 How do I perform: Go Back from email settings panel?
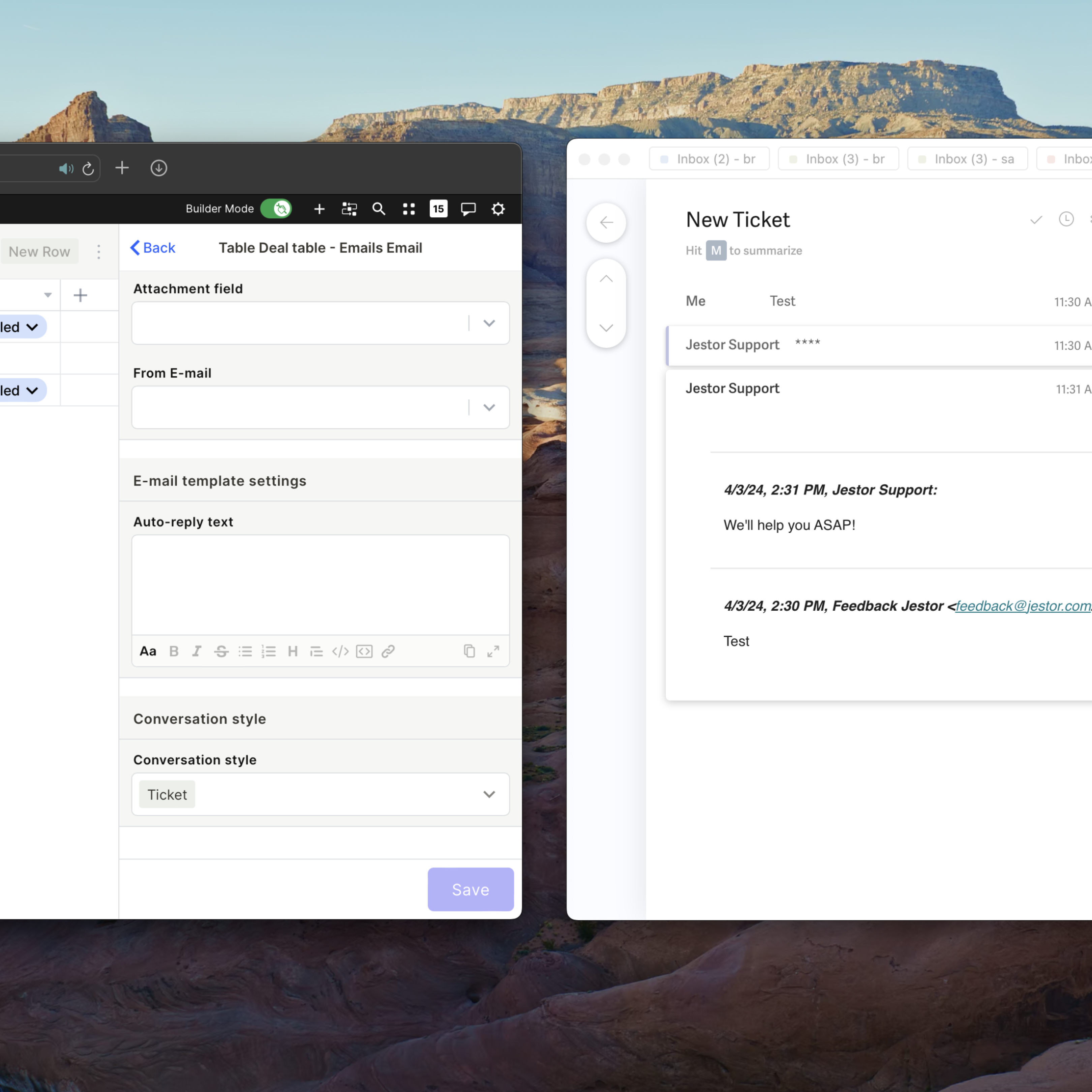(153, 248)
